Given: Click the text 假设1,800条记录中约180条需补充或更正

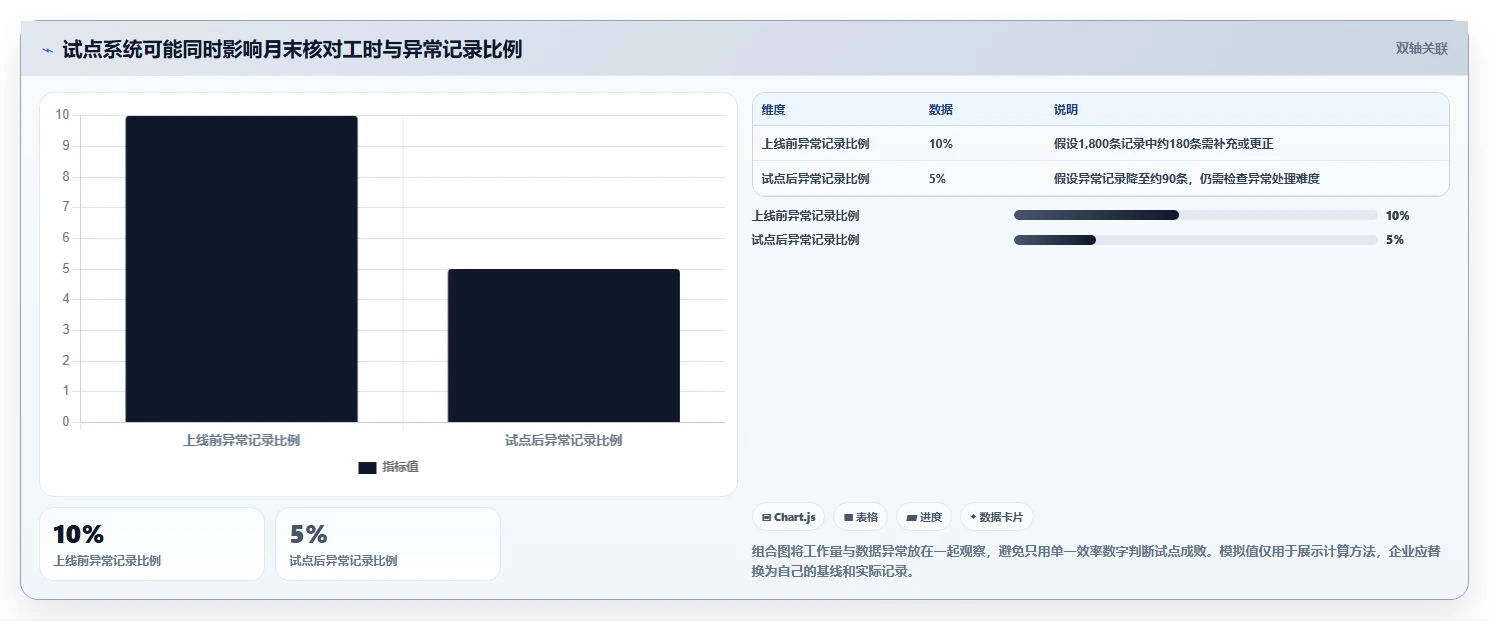Looking at the screenshot, I should 1164,144.
